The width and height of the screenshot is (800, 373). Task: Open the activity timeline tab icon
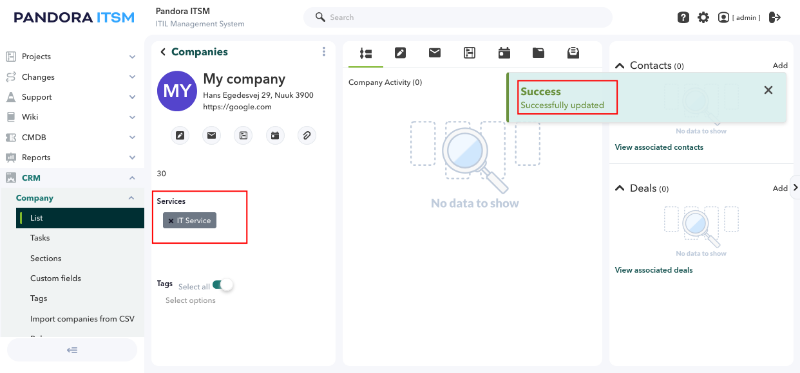[x=365, y=53]
